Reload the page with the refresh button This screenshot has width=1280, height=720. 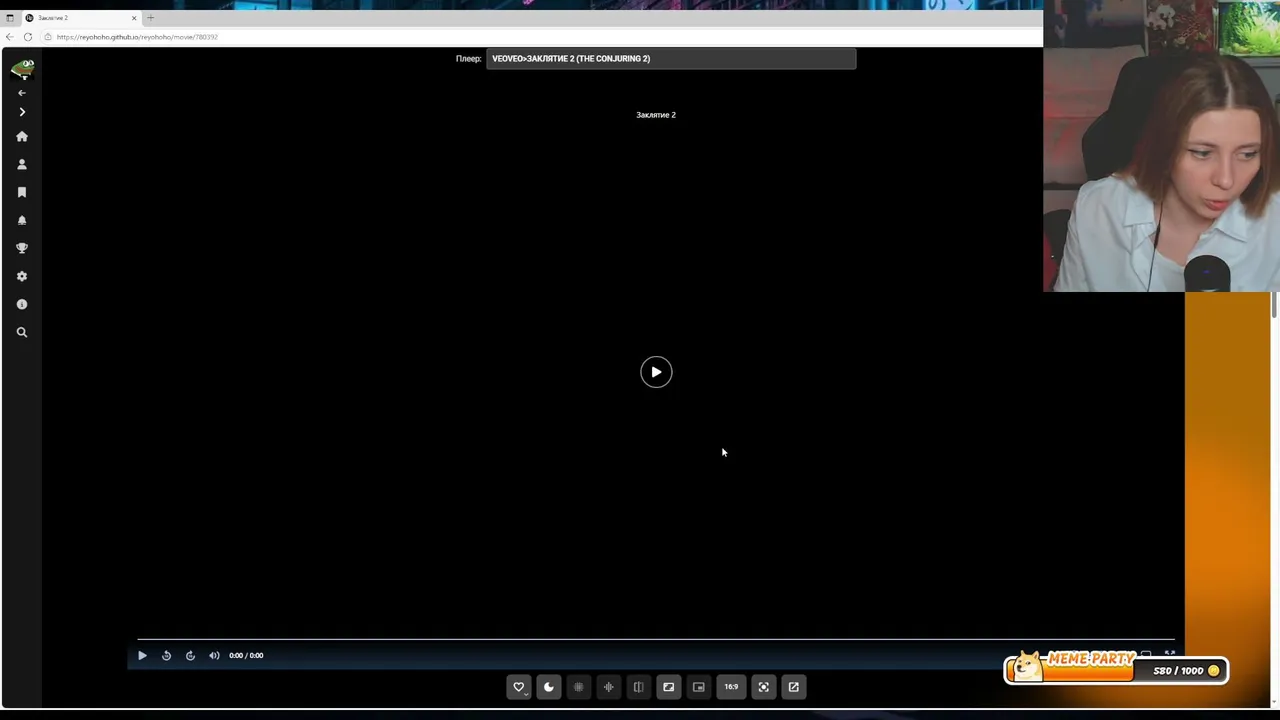click(28, 37)
